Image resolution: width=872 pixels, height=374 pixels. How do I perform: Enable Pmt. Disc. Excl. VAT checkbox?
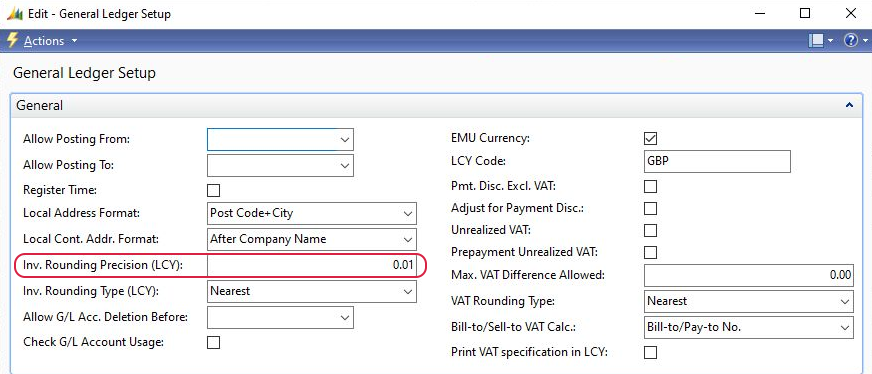[x=650, y=186]
